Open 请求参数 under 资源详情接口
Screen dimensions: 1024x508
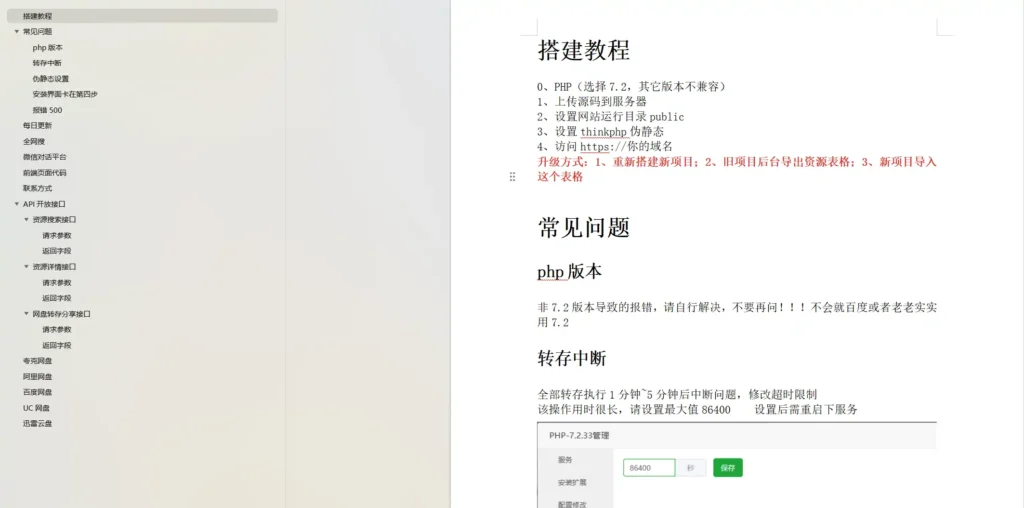tap(57, 282)
